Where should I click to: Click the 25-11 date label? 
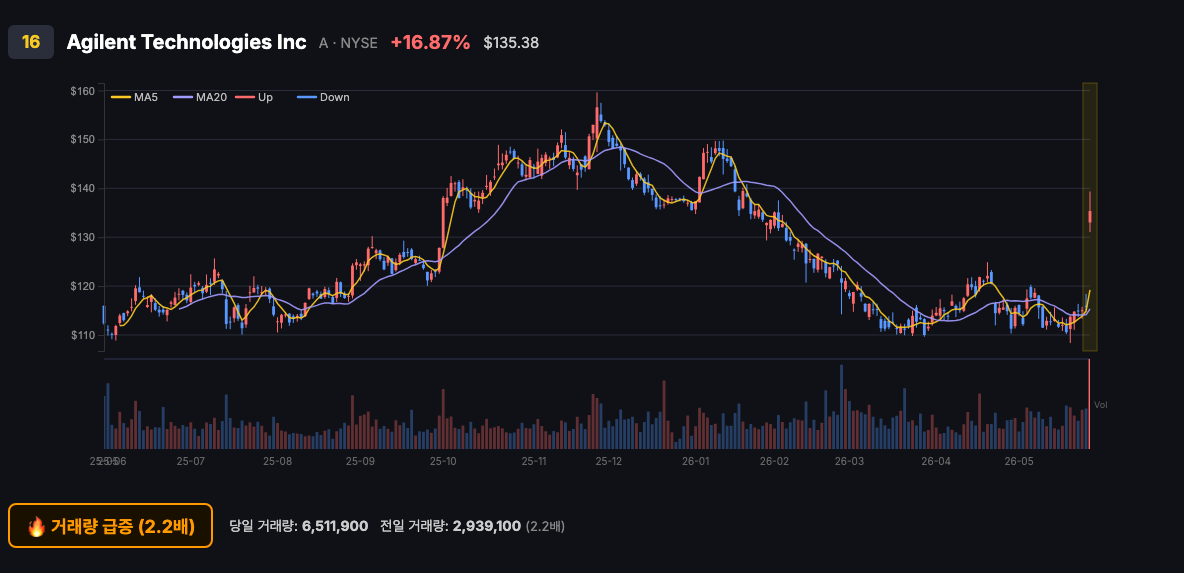tap(534, 461)
